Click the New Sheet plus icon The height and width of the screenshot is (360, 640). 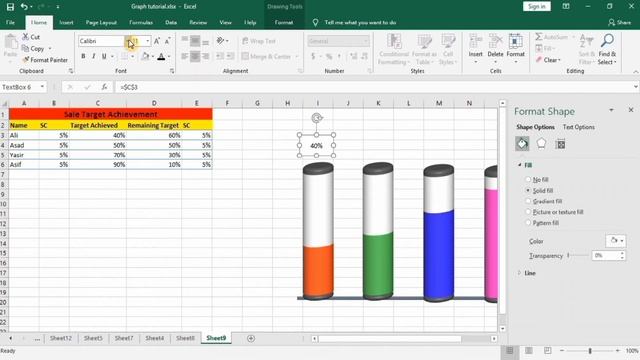[251, 338]
